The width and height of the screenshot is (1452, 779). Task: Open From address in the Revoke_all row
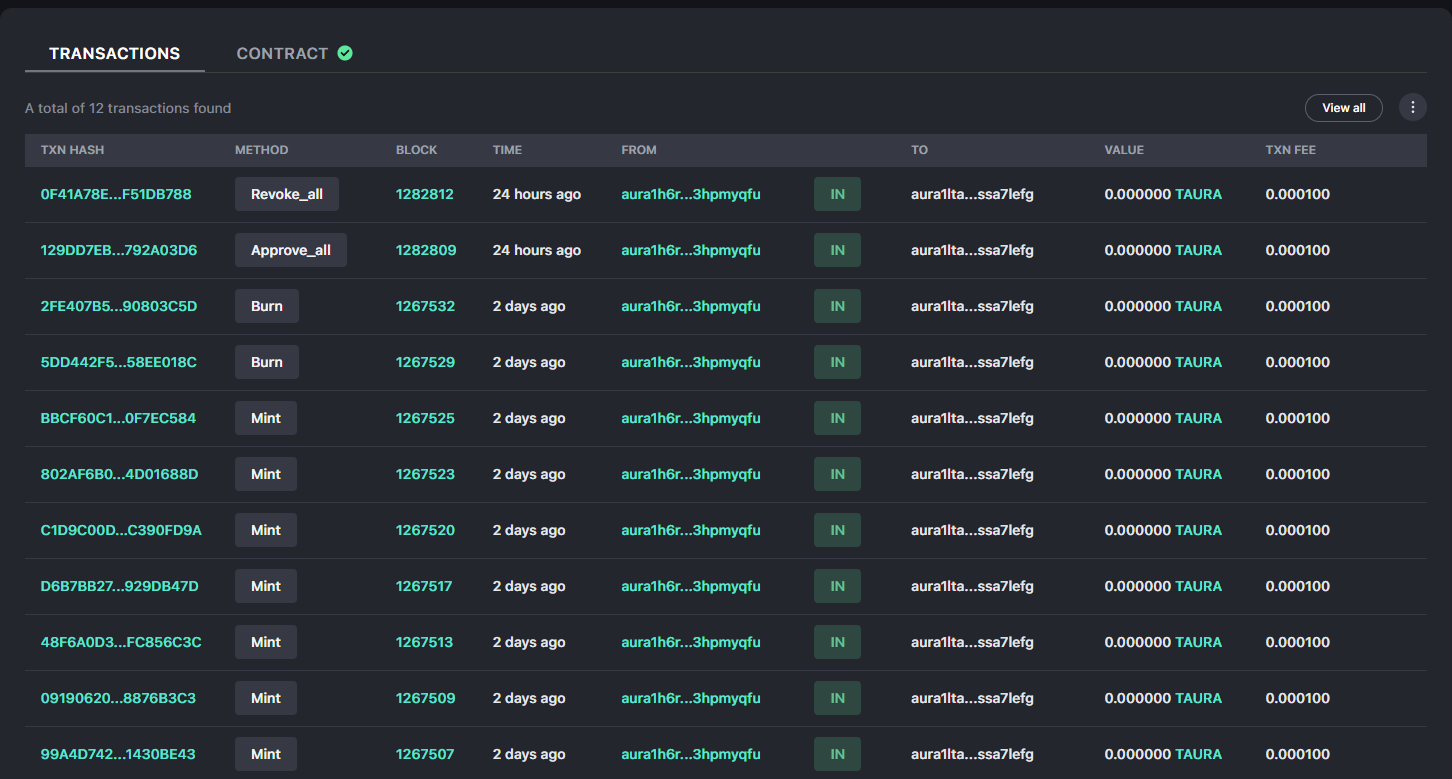[x=691, y=194]
